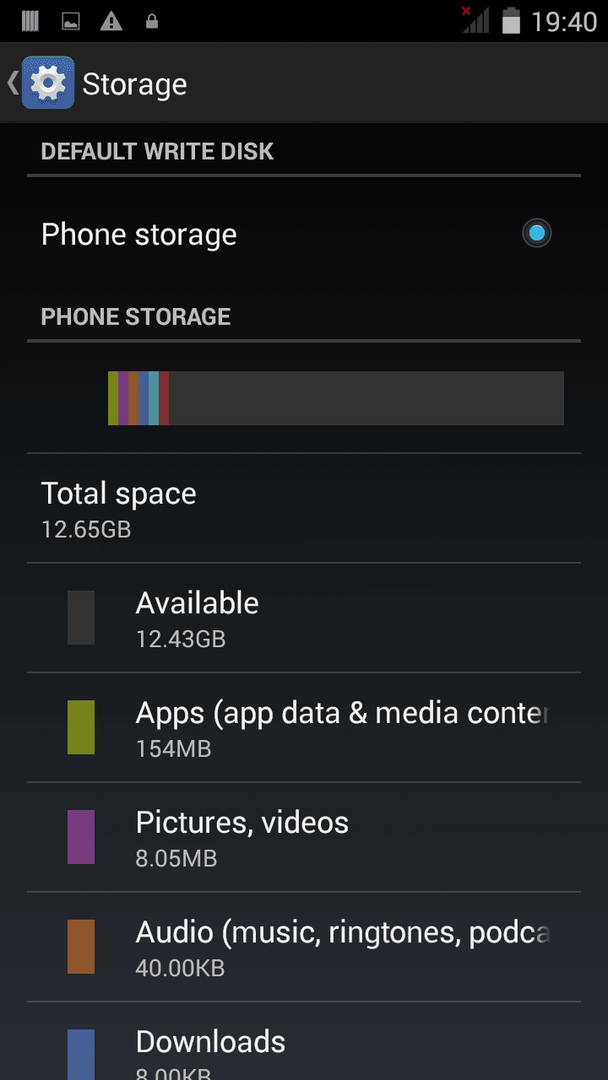Screen dimensions: 608x1080
Task: Open the Downloads storage entry
Action: click(304, 1041)
